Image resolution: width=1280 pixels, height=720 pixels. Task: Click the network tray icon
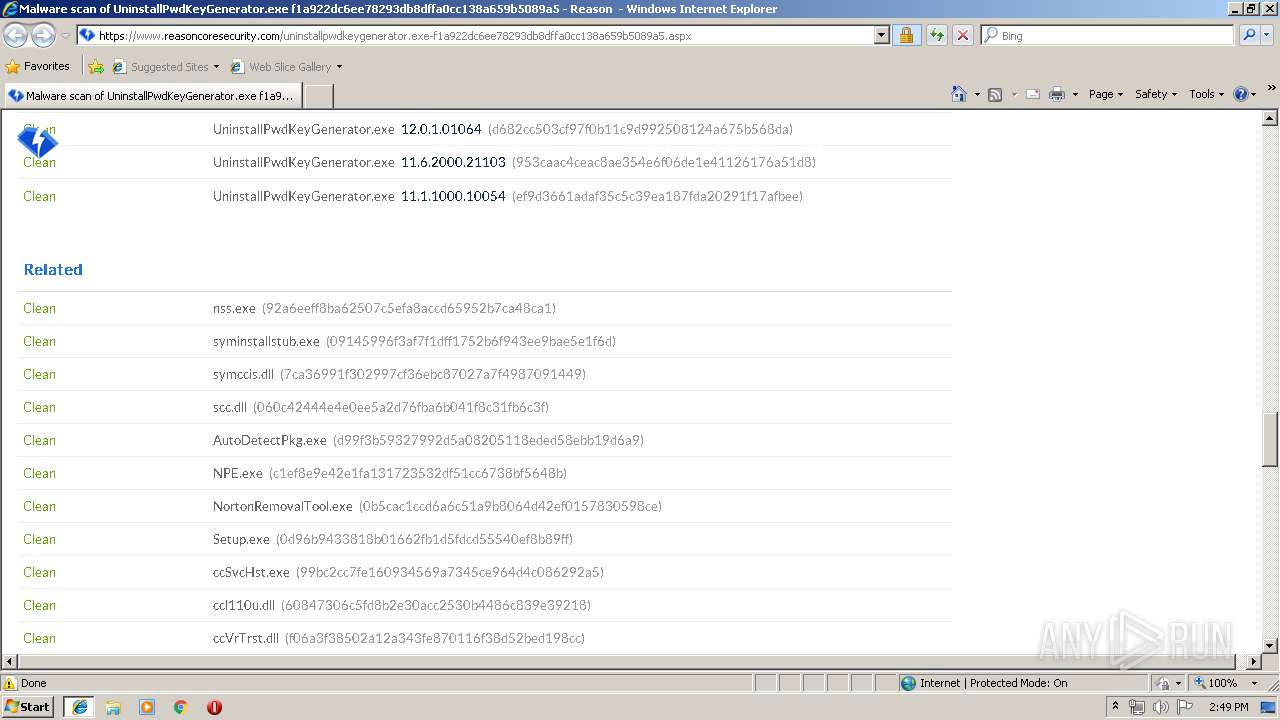point(1137,707)
